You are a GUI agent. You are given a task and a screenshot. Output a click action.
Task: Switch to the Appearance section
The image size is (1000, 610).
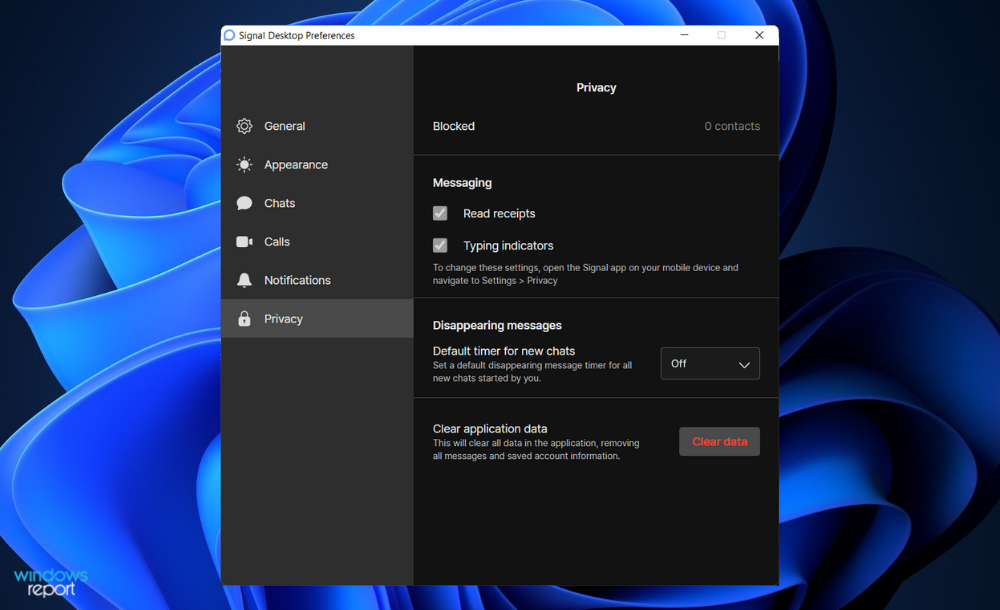317,165
